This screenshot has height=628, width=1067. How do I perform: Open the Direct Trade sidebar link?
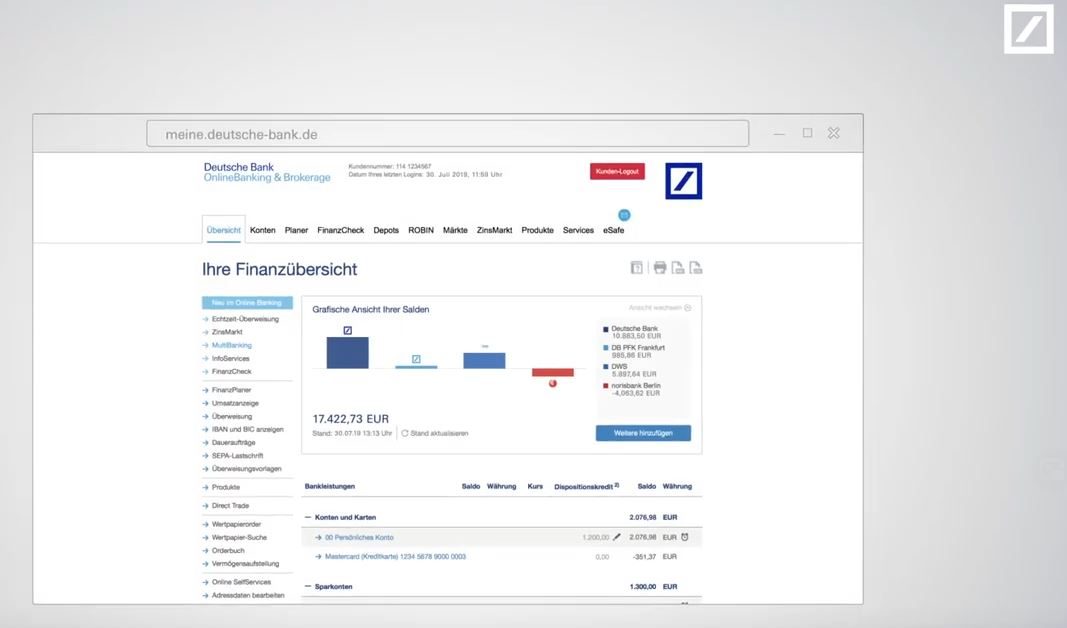pos(230,506)
